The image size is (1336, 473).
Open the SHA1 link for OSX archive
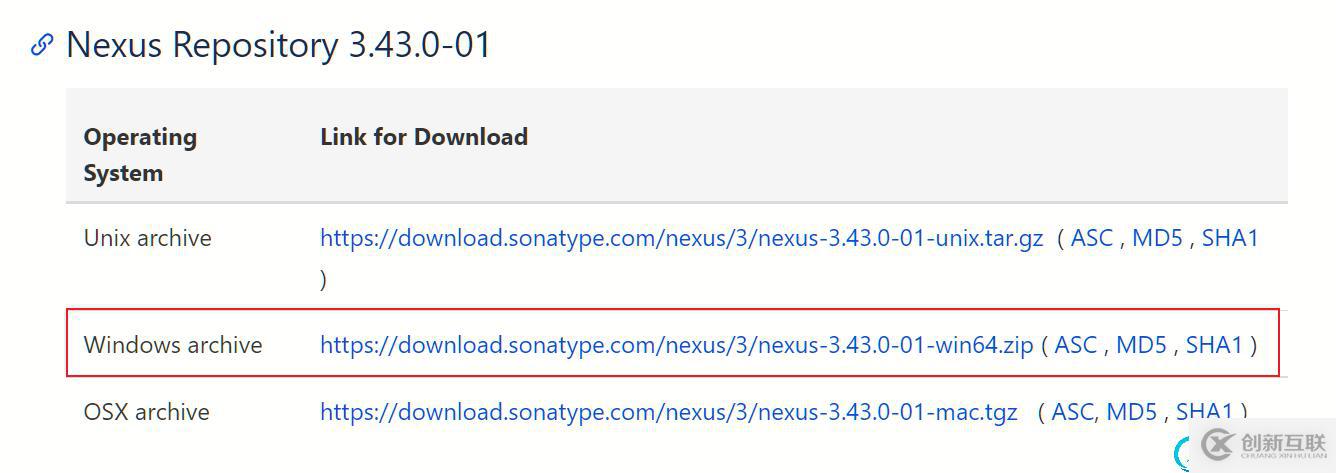coord(1203,411)
